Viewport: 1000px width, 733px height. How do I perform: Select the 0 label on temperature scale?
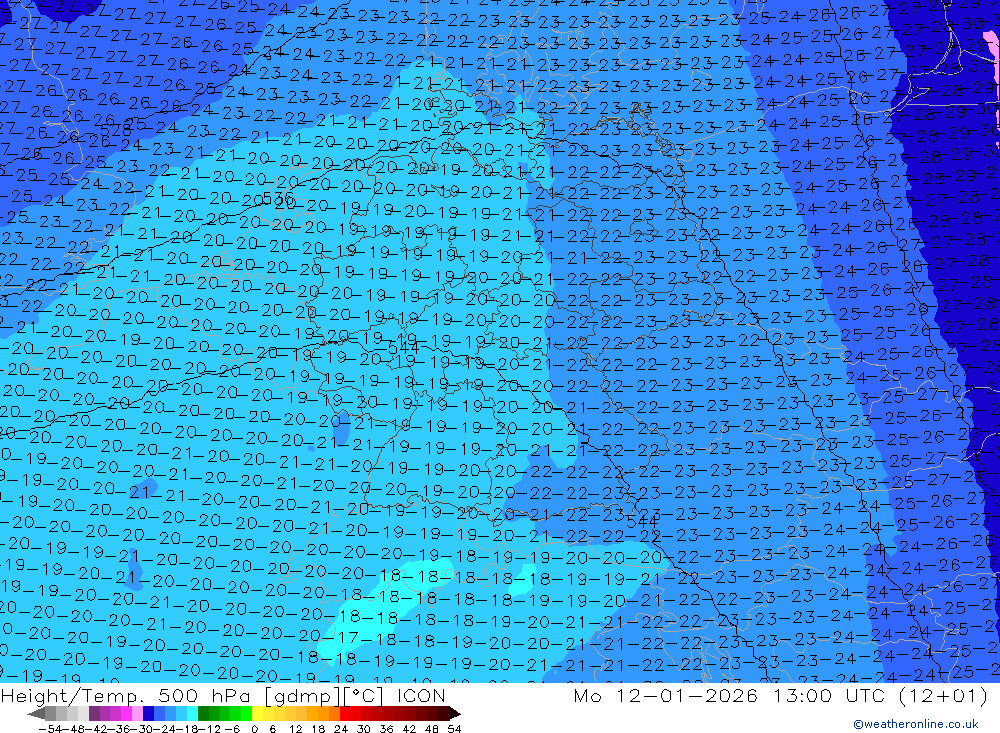point(254,729)
